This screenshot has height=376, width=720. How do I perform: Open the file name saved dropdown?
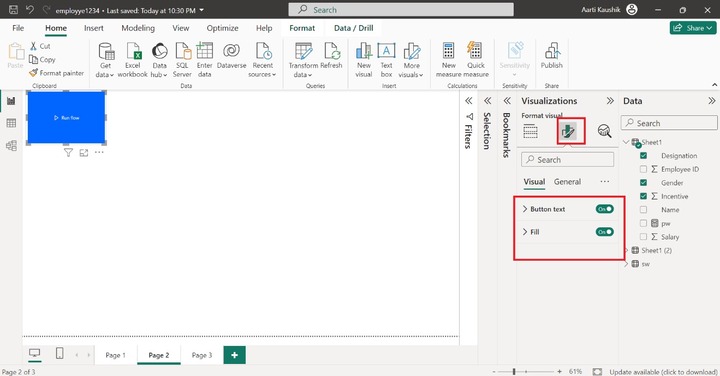click(x=202, y=10)
